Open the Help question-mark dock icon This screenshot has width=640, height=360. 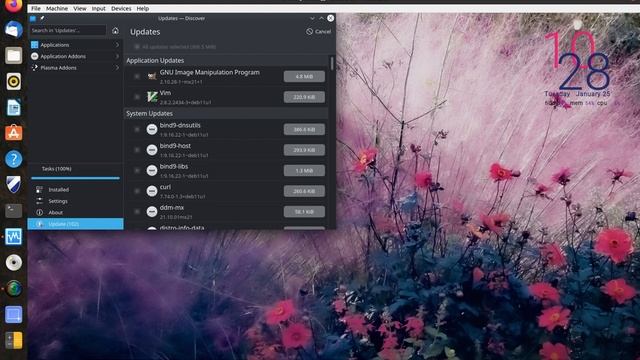tap(13, 159)
